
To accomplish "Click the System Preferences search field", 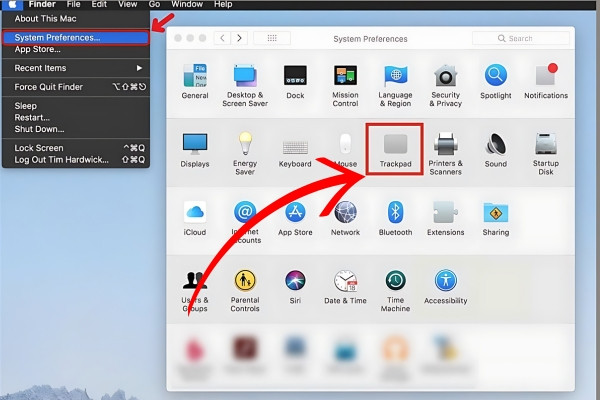I will (x=520, y=38).
